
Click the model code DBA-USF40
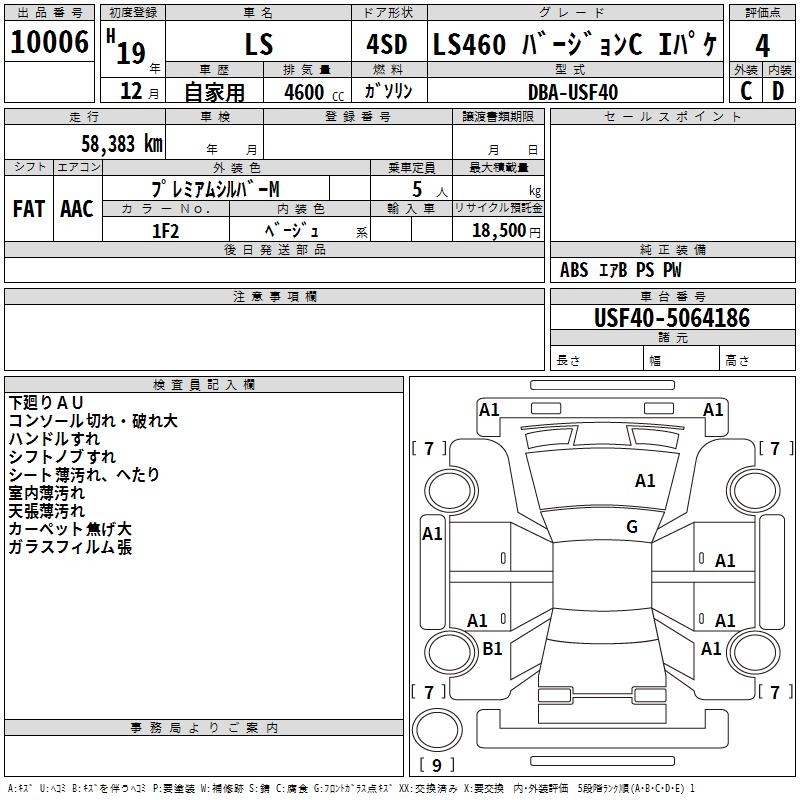(573, 92)
